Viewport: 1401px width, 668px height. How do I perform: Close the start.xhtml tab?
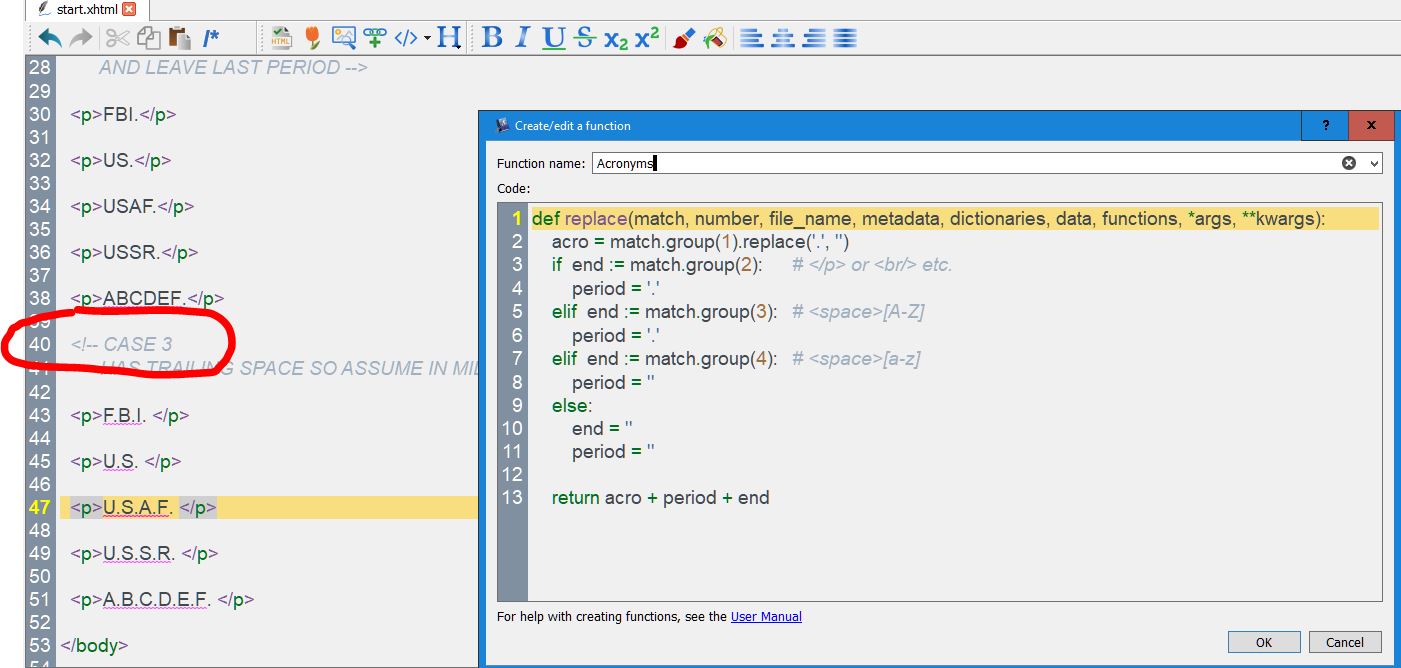tap(129, 9)
